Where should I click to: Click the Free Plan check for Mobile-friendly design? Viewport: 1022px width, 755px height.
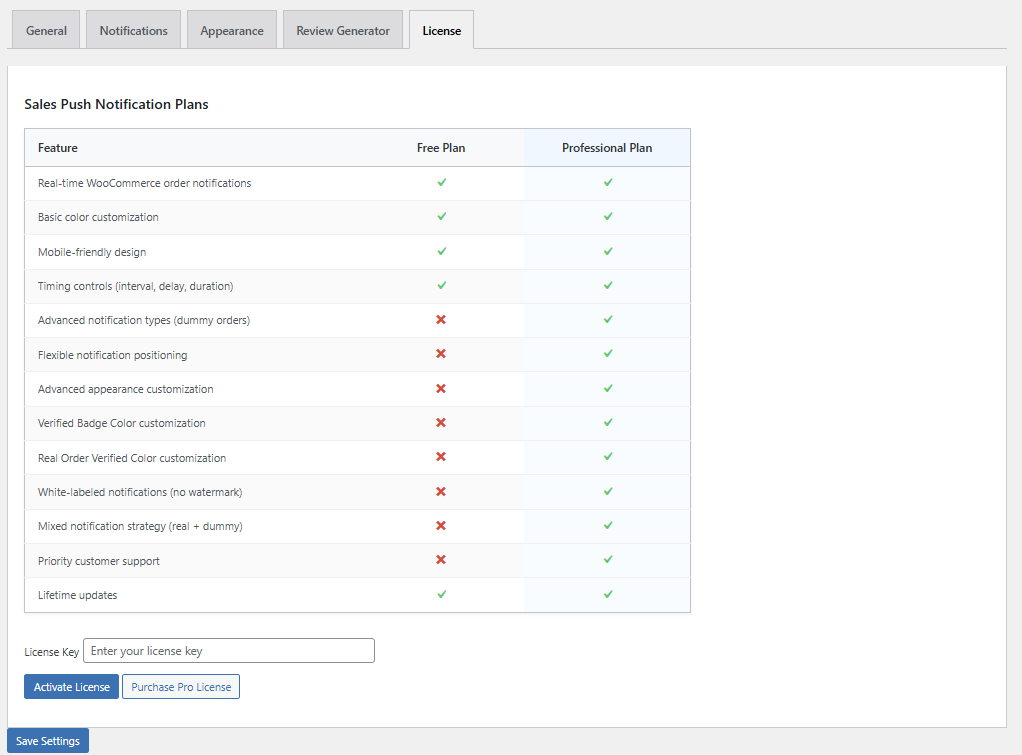tap(441, 252)
